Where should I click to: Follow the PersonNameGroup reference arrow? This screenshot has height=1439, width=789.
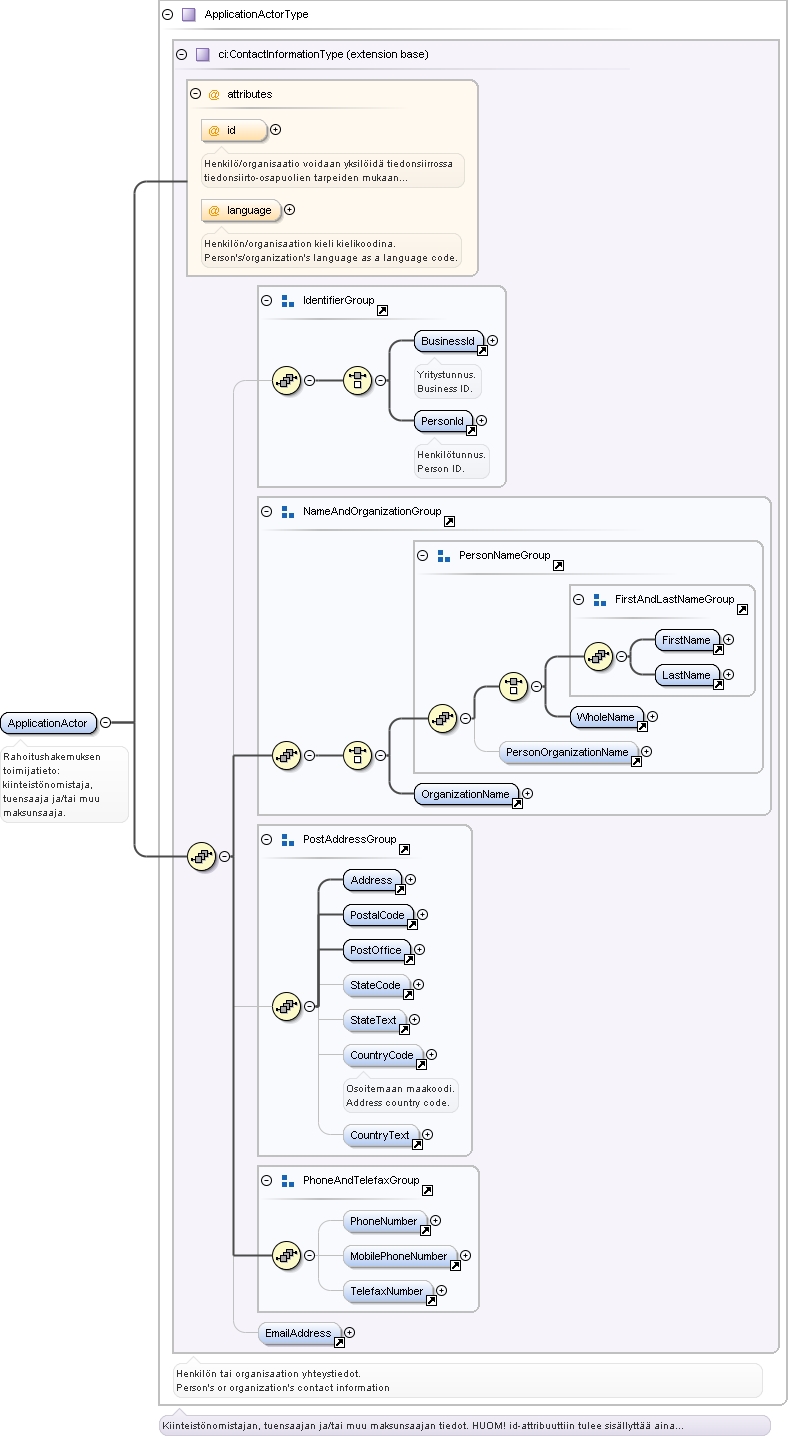click(x=558, y=566)
